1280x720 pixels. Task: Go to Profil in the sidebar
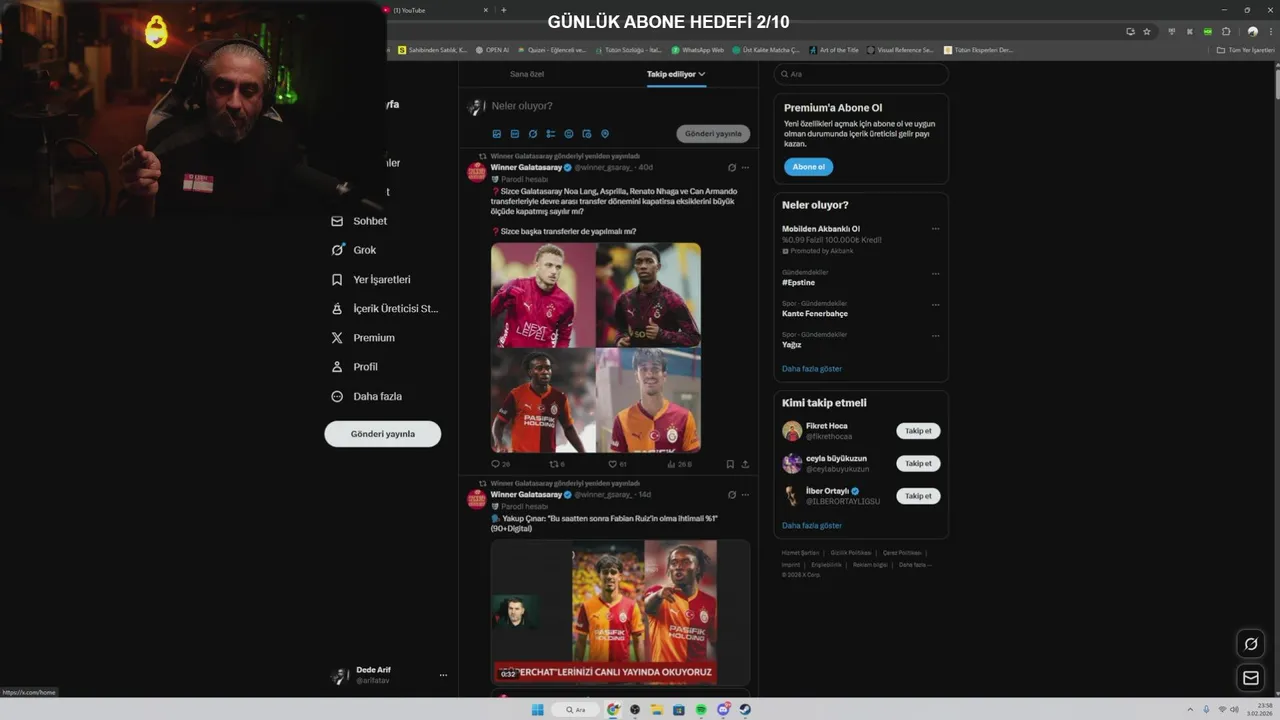pyautogui.click(x=354, y=367)
